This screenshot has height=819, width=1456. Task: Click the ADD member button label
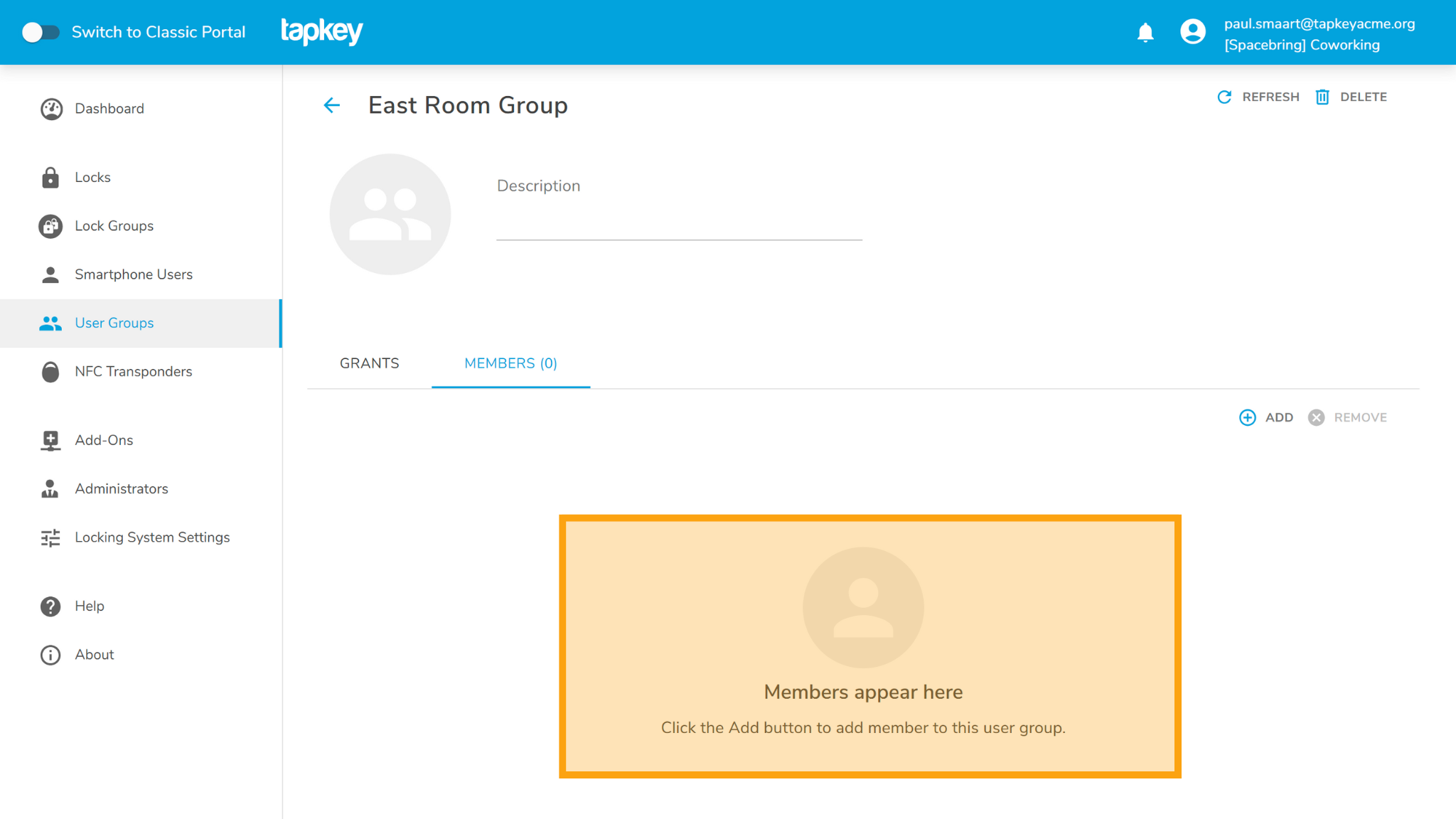tap(1279, 417)
